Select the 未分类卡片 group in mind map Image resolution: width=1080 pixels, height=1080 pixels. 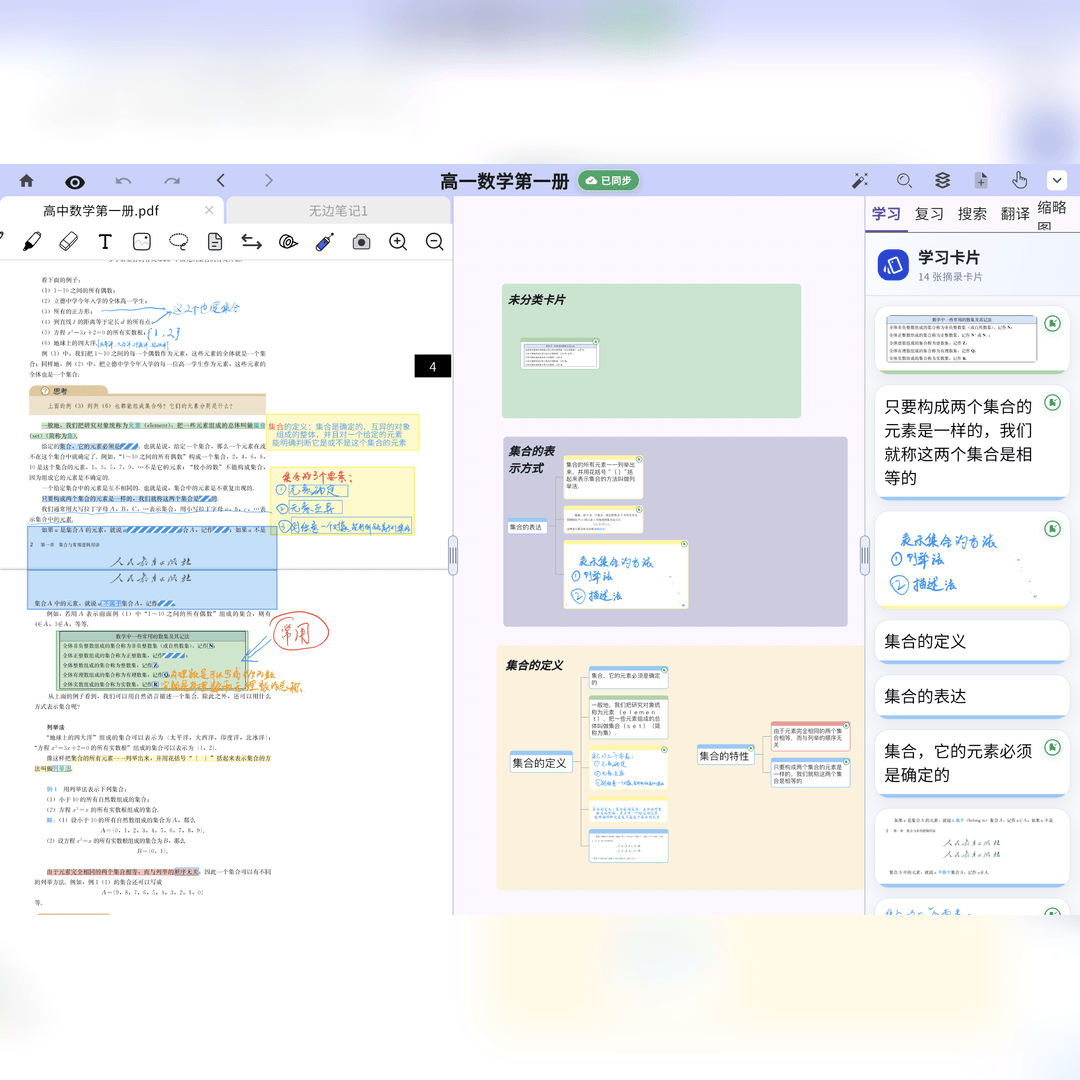point(651,351)
